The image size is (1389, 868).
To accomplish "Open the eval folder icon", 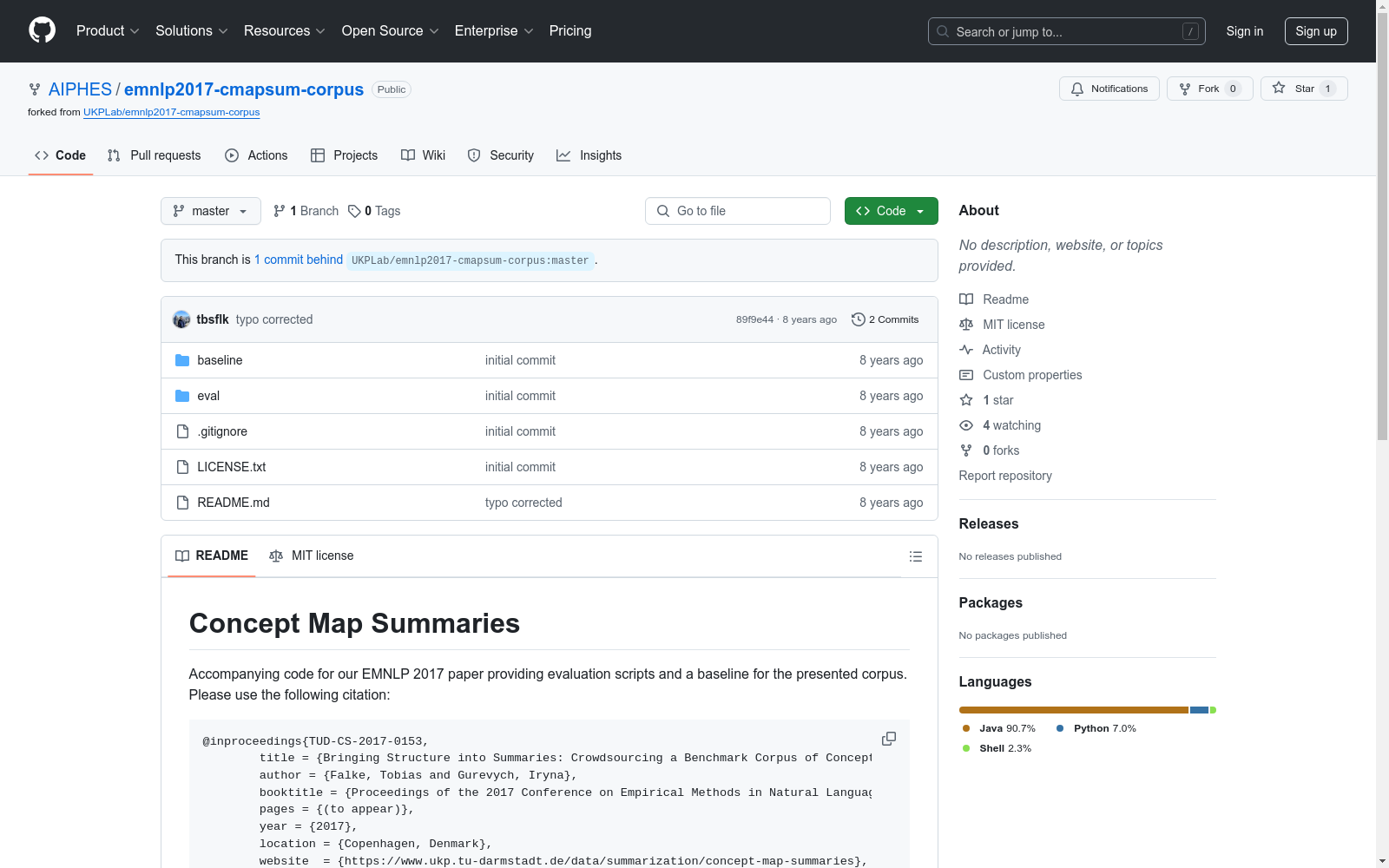I will (x=182, y=396).
